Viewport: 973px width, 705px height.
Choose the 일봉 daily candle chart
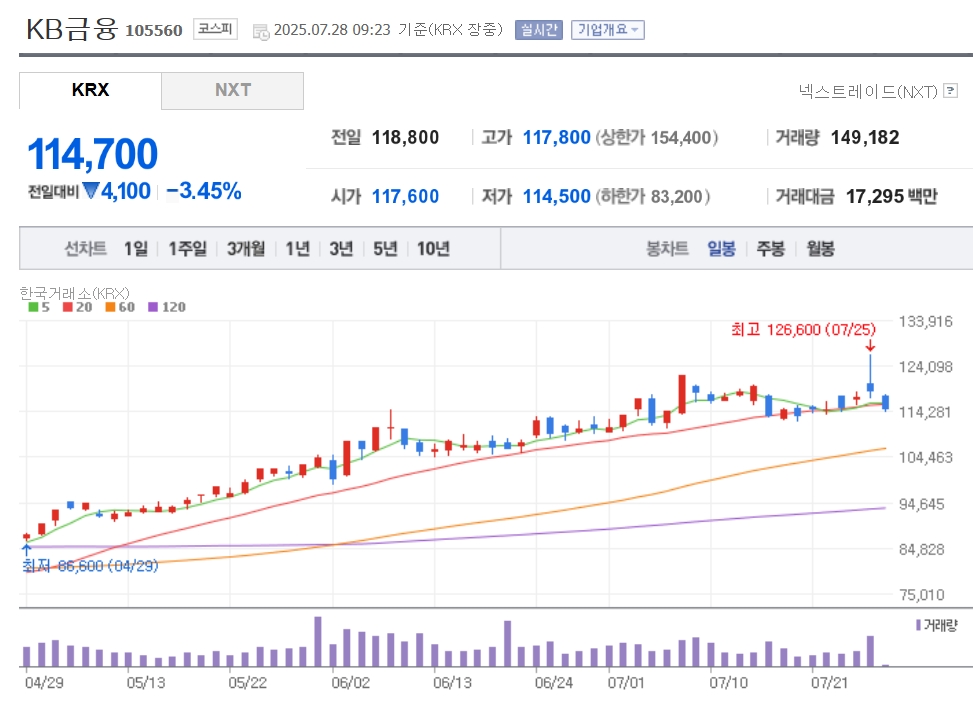coord(722,249)
